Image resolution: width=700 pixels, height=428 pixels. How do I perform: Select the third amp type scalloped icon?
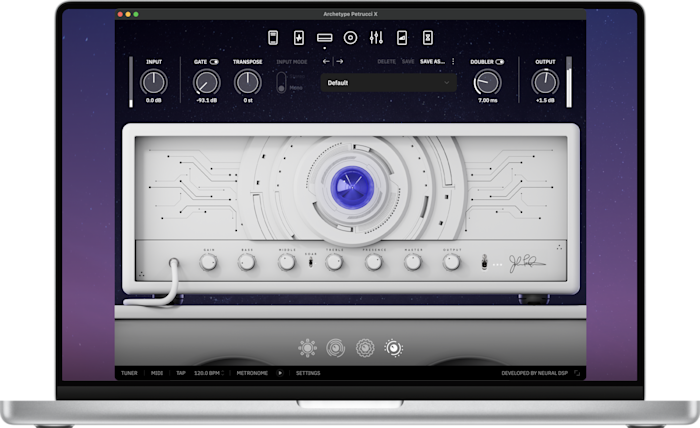[x=365, y=348]
